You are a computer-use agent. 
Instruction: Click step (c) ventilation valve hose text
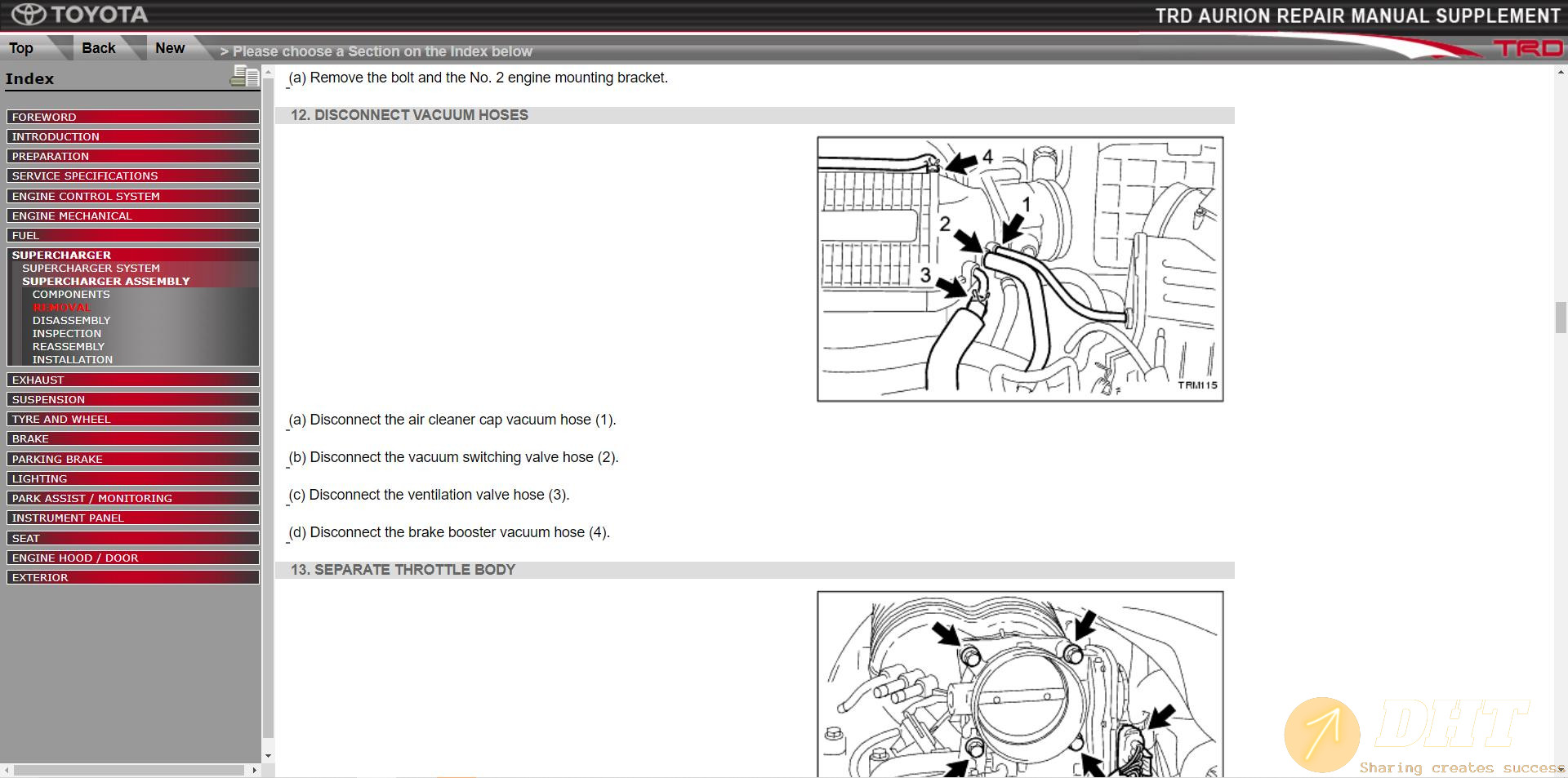pos(429,495)
